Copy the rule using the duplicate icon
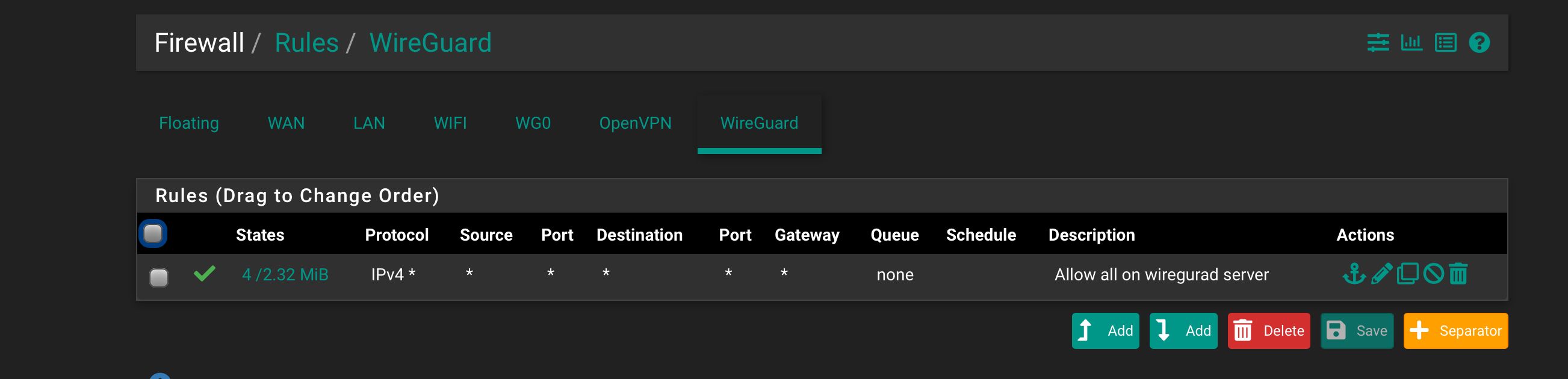The width and height of the screenshot is (1568, 379). (1407, 274)
